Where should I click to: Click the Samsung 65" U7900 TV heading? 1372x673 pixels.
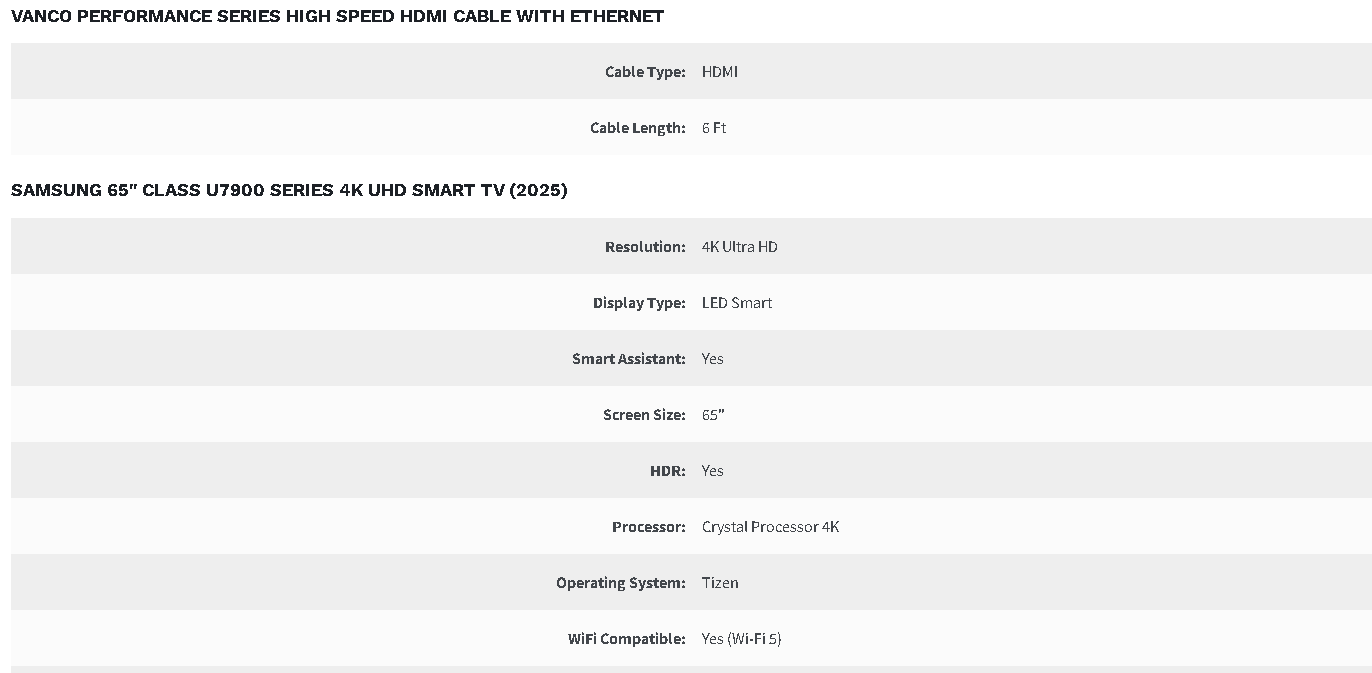pyautogui.click(x=289, y=190)
